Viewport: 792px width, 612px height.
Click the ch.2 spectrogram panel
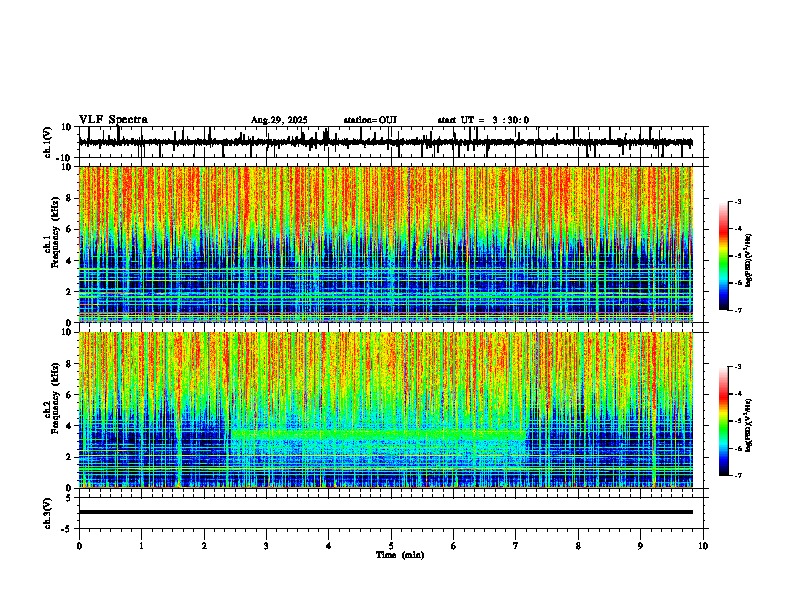[x=386, y=410]
